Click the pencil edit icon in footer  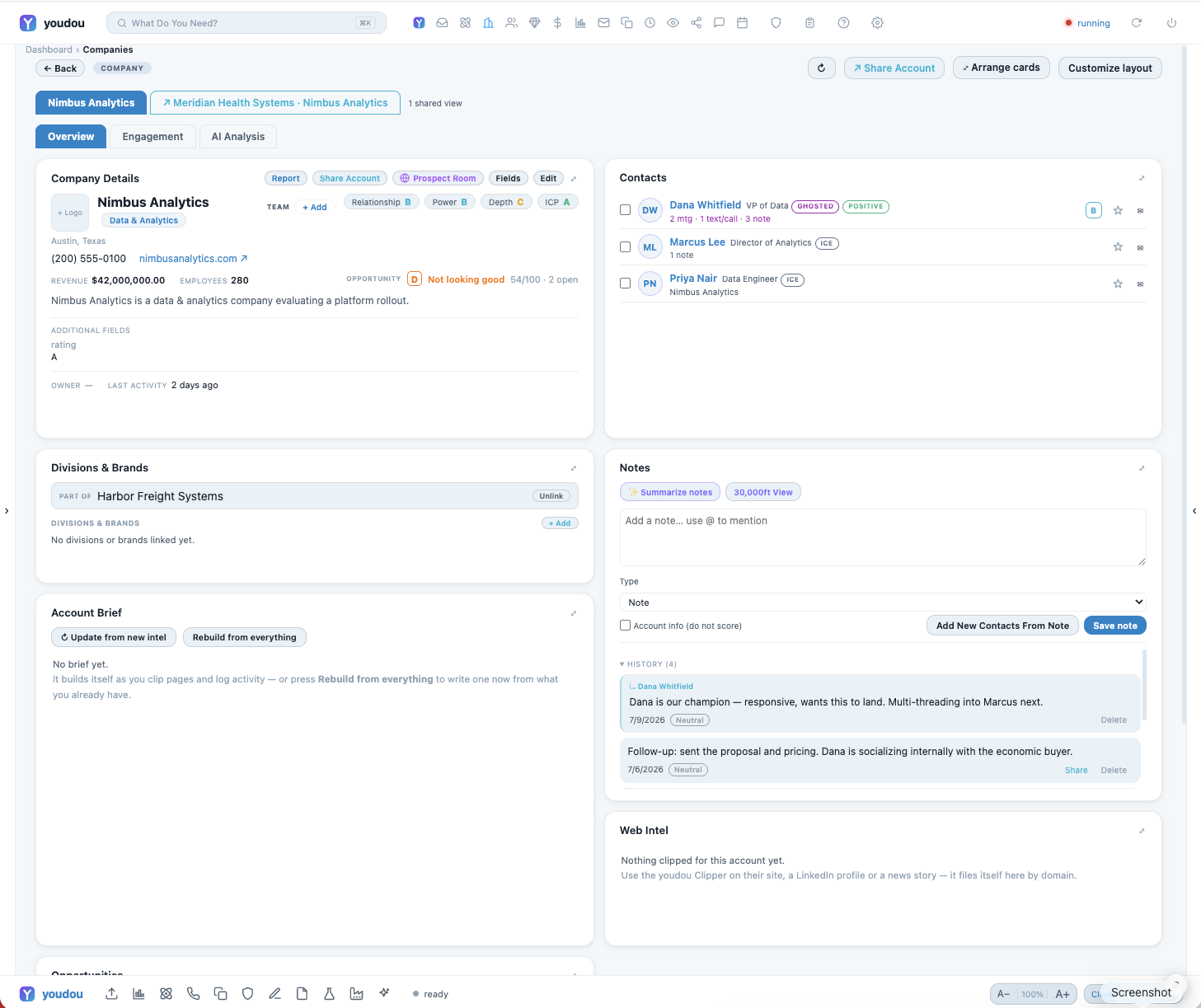tap(274, 994)
